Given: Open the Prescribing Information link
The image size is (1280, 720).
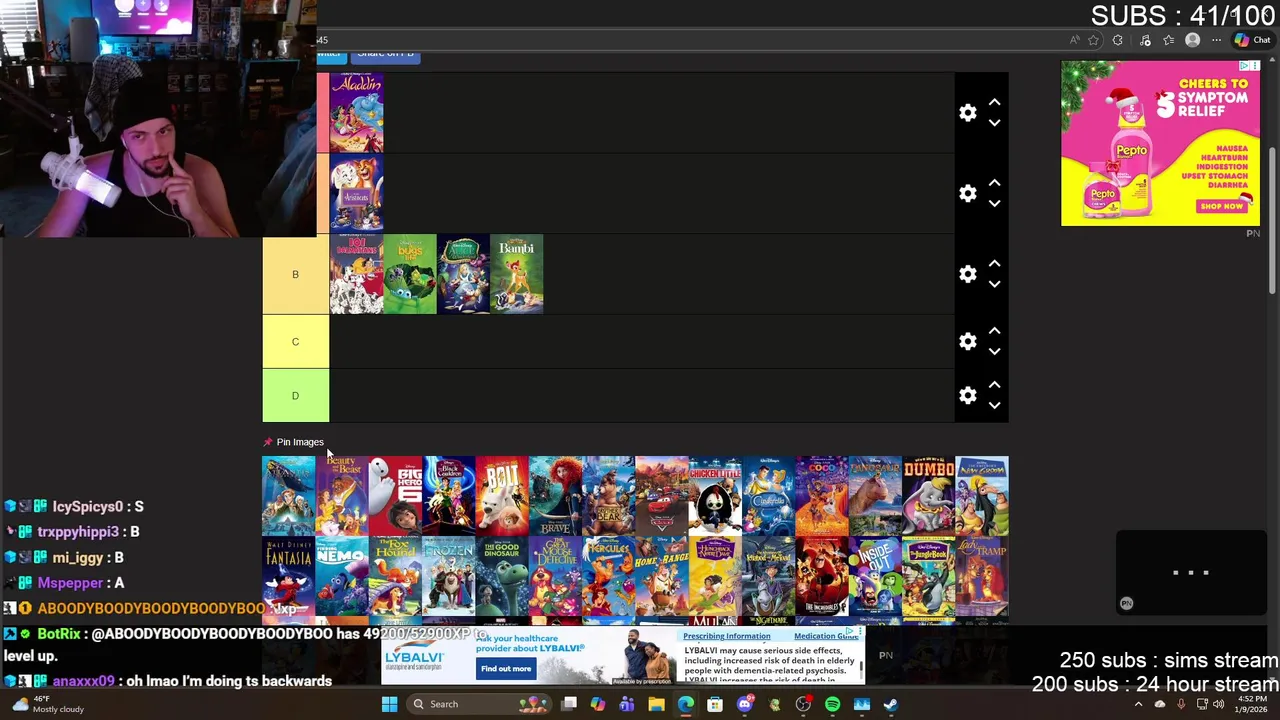Looking at the screenshot, I should coord(727,636).
